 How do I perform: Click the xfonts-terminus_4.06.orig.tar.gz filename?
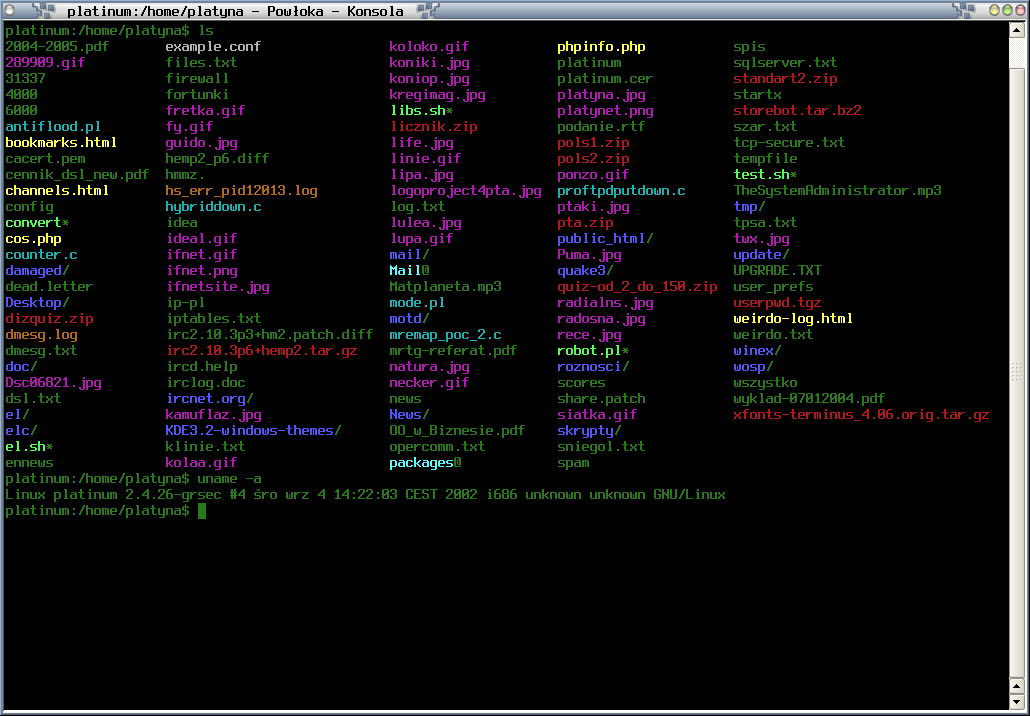click(861, 414)
